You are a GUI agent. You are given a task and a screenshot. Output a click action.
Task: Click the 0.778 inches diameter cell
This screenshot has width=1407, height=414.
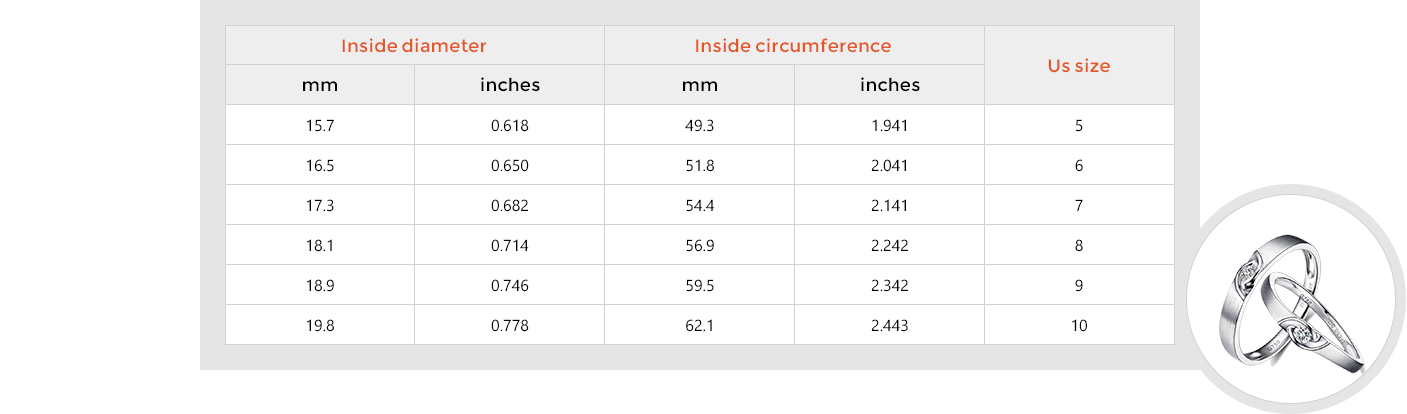pos(510,326)
